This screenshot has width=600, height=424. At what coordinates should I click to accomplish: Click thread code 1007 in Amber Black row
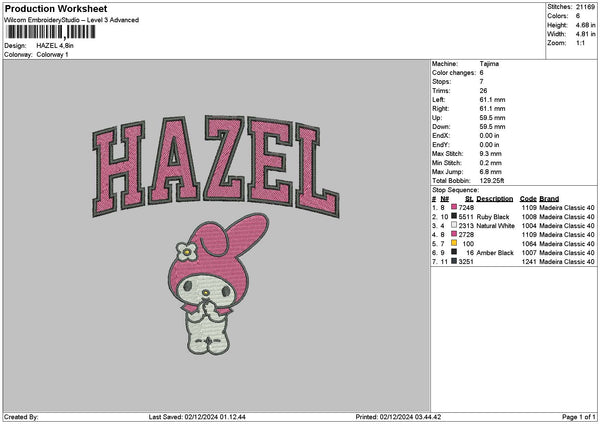pos(529,253)
